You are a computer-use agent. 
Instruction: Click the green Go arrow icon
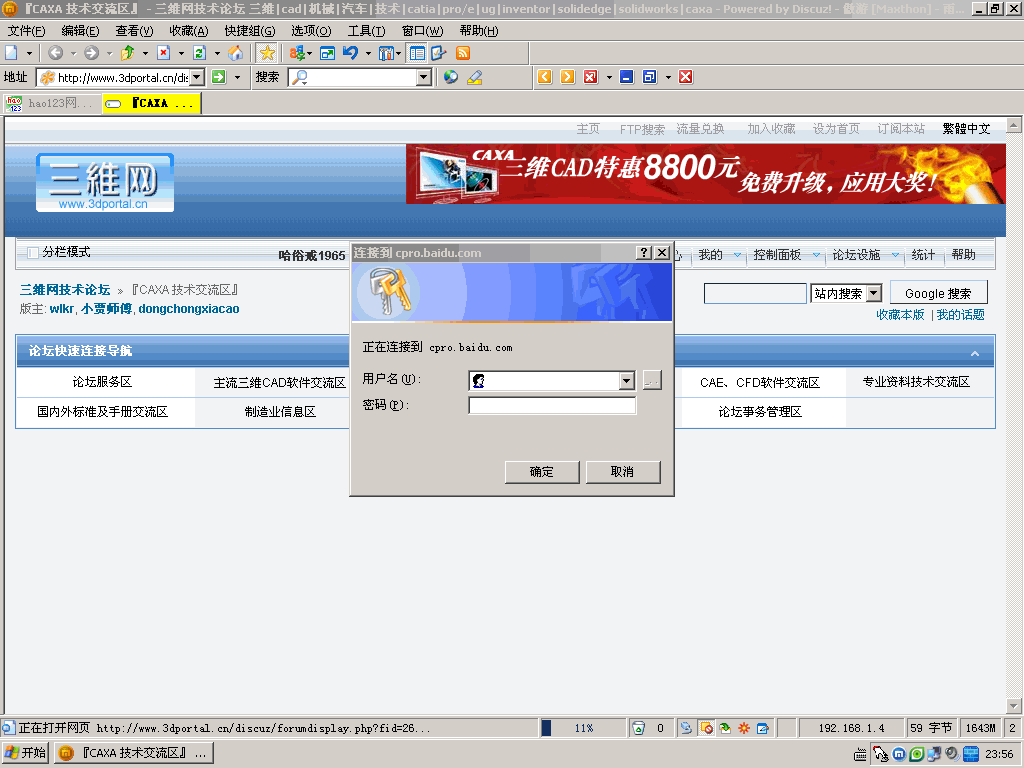tap(219, 77)
